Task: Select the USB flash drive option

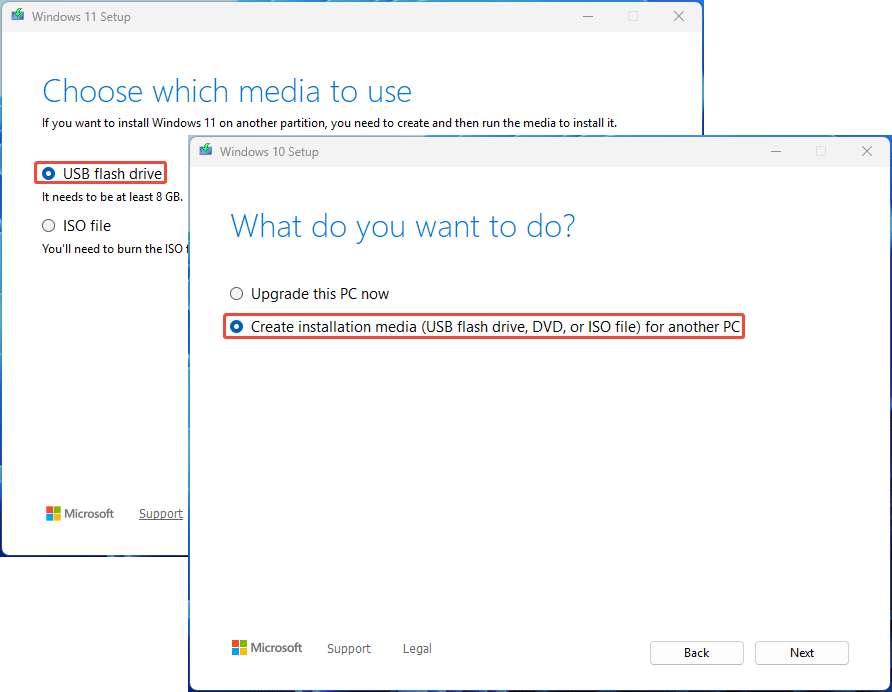Action: pyautogui.click(x=48, y=173)
